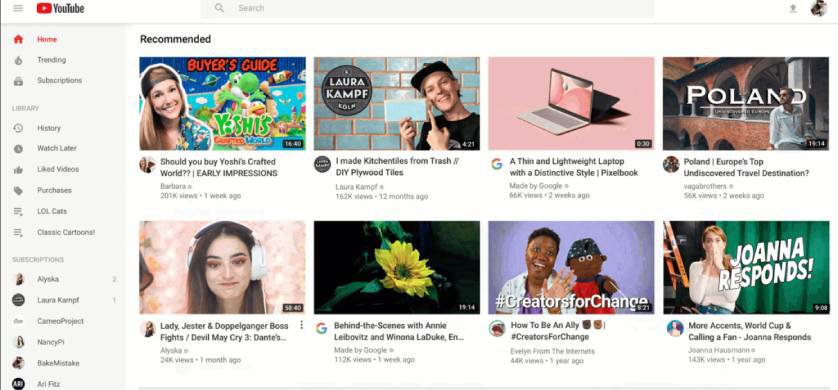This screenshot has height=390, width=838.
Task: Open 'More Accents, World Cup' title link
Action: tap(750, 331)
